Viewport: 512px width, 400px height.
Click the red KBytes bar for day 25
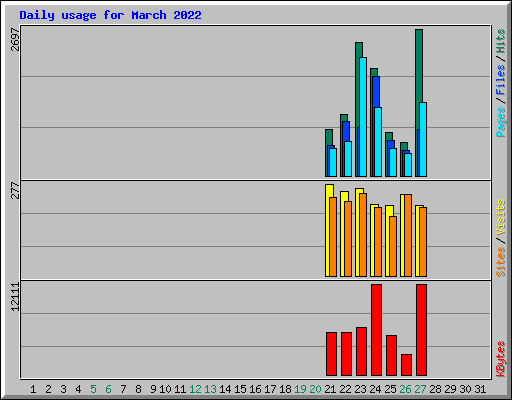coord(391,356)
